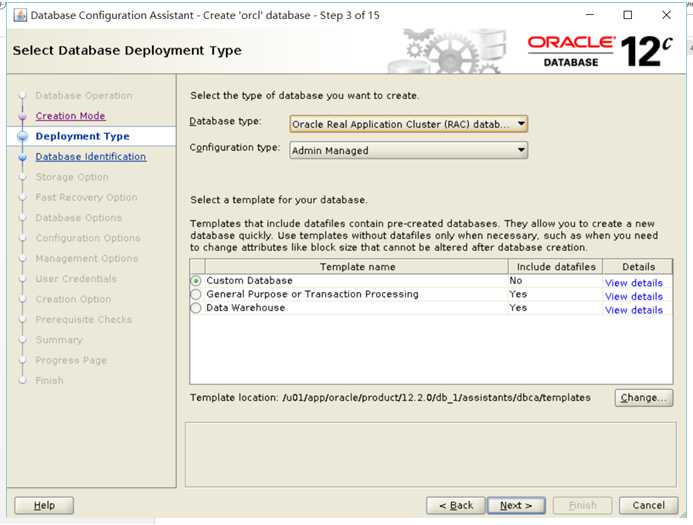
Task: Click the Cancel button
Action: coord(648,505)
